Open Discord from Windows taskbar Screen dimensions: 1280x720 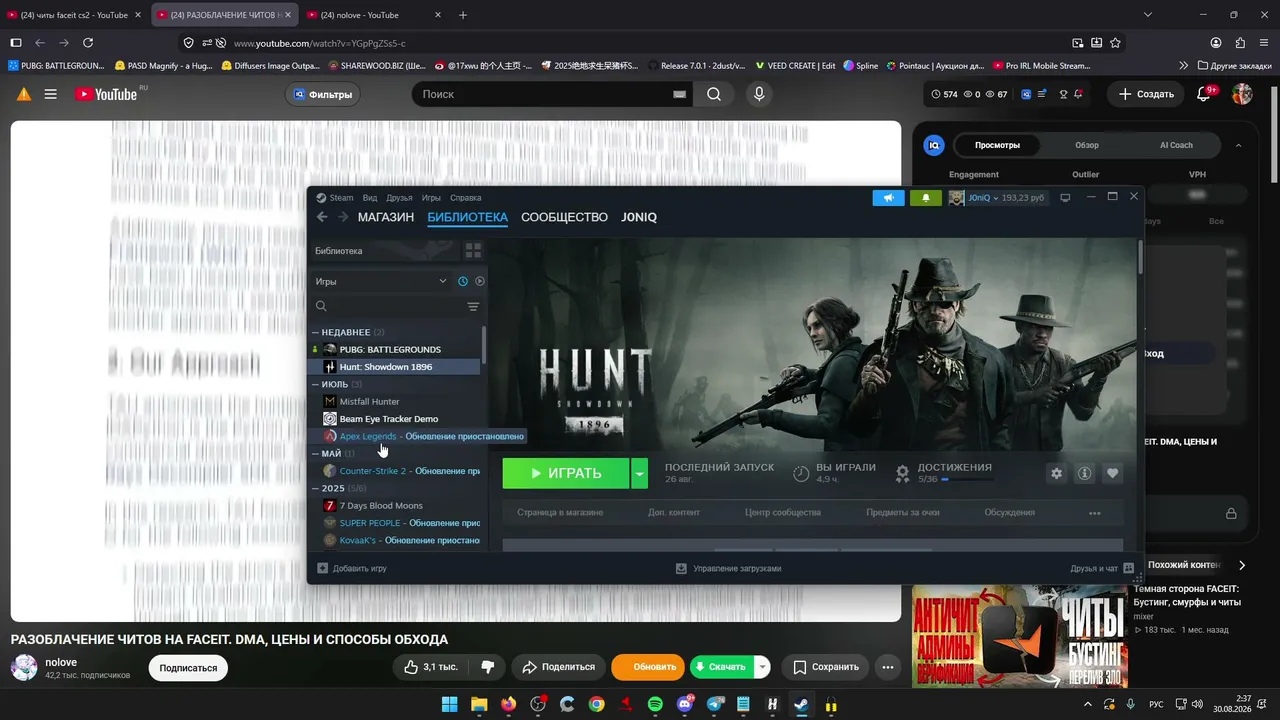686,704
